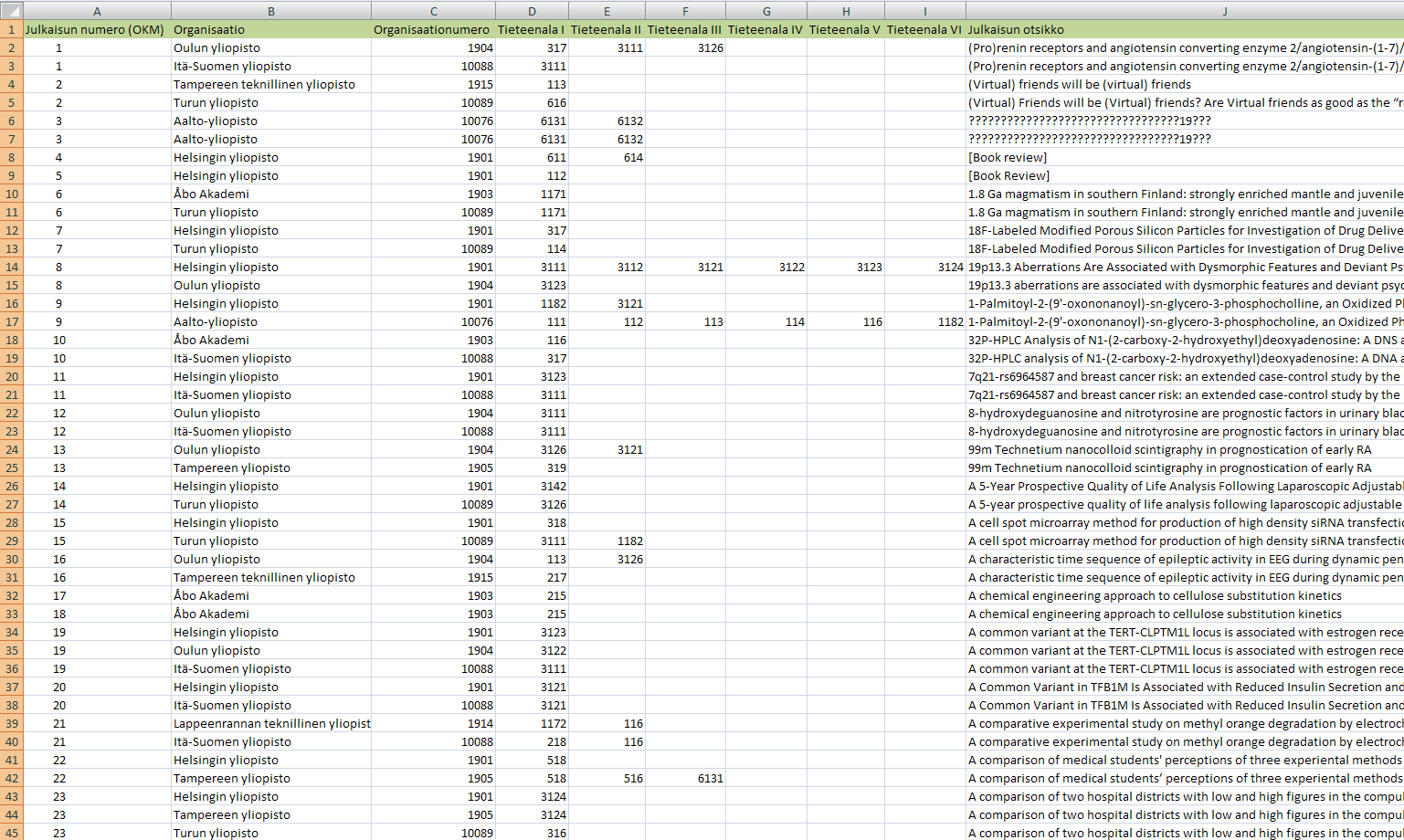
Task: Click the 'Tieteenala II' header cell
Action: coord(607,29)
